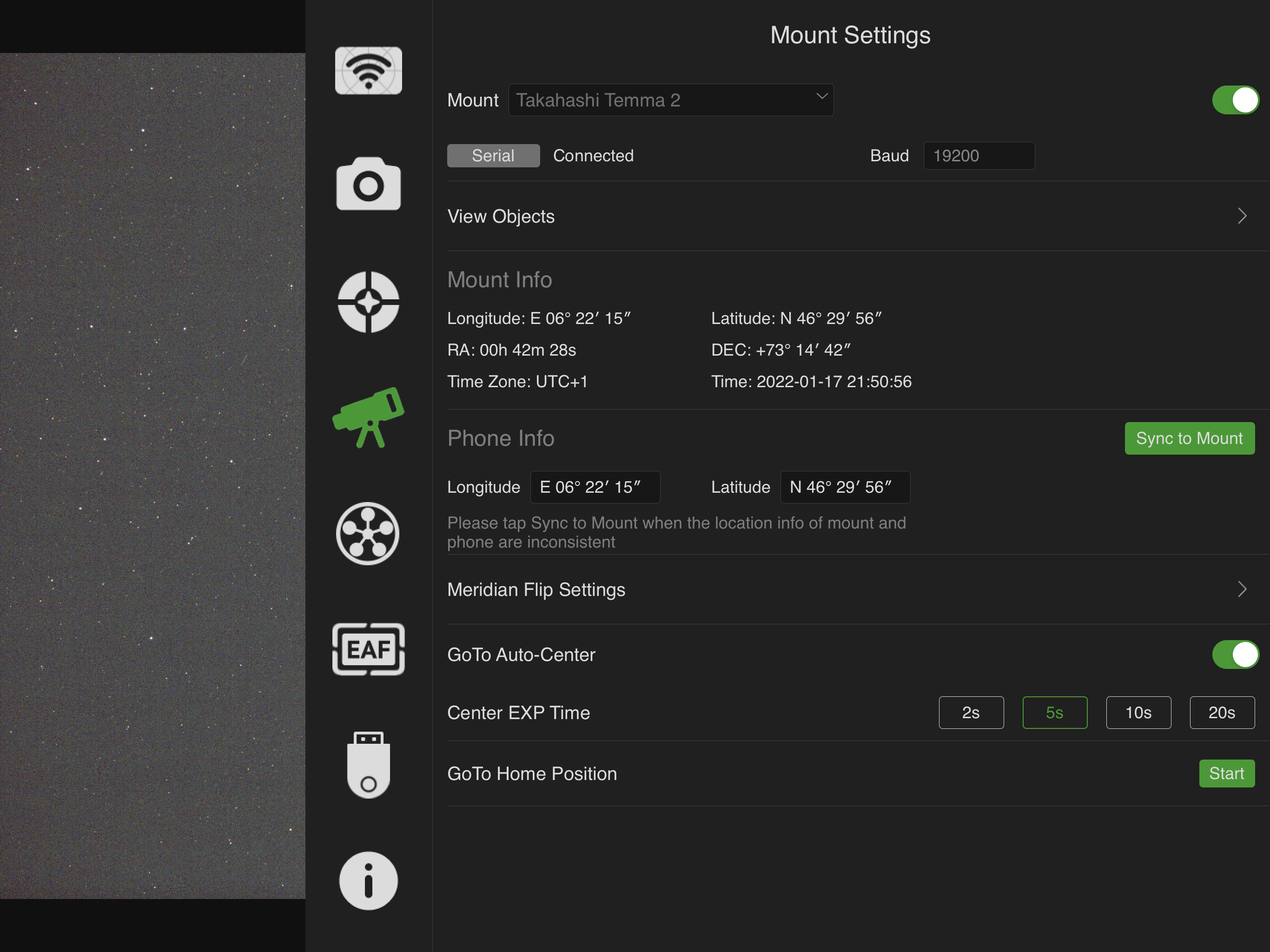Select the green telescope mount icon
Screen dimensions: 1270x952
tap(368, 417)
